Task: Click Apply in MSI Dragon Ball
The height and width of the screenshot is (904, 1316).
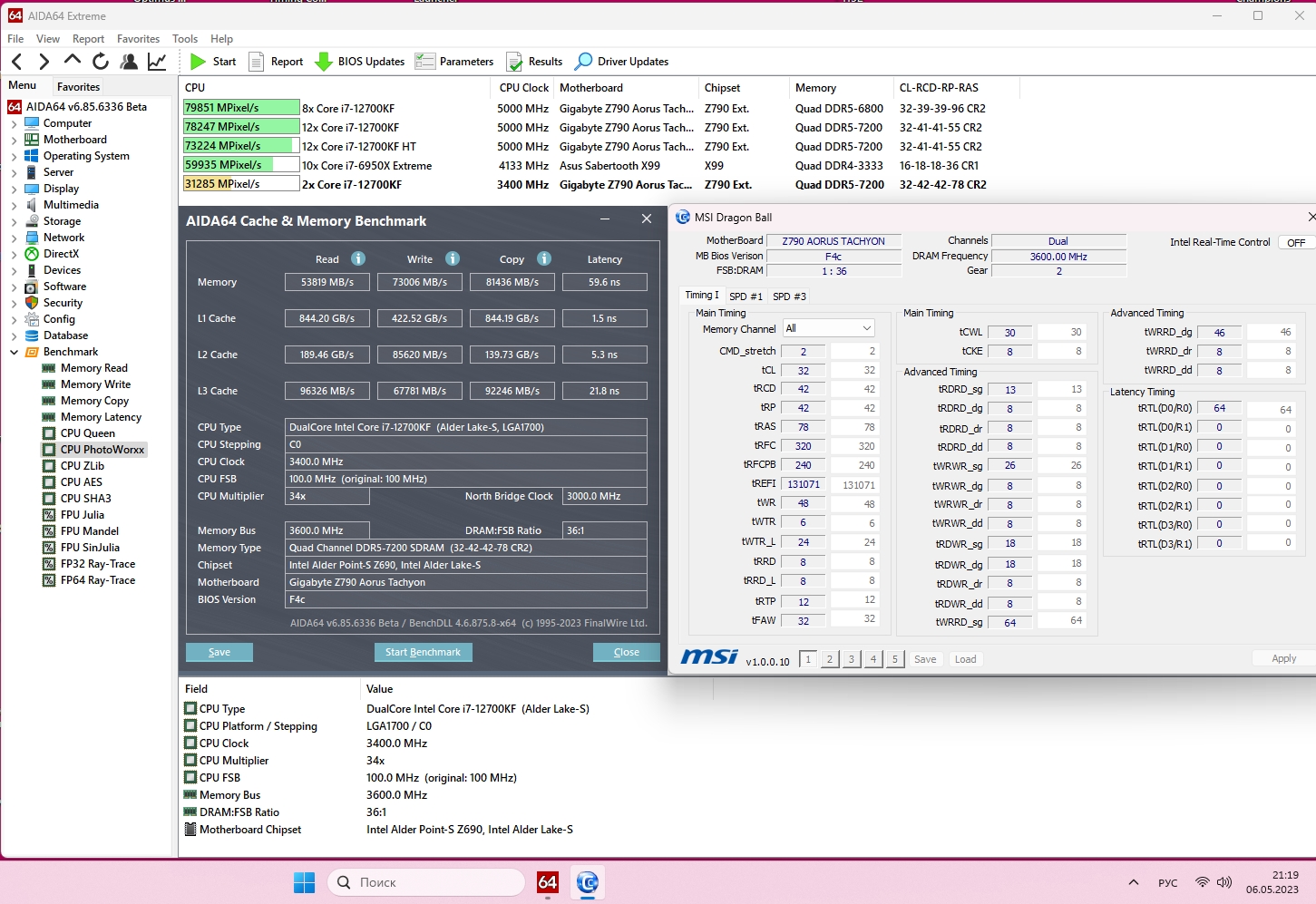Action: [1284, 659]
